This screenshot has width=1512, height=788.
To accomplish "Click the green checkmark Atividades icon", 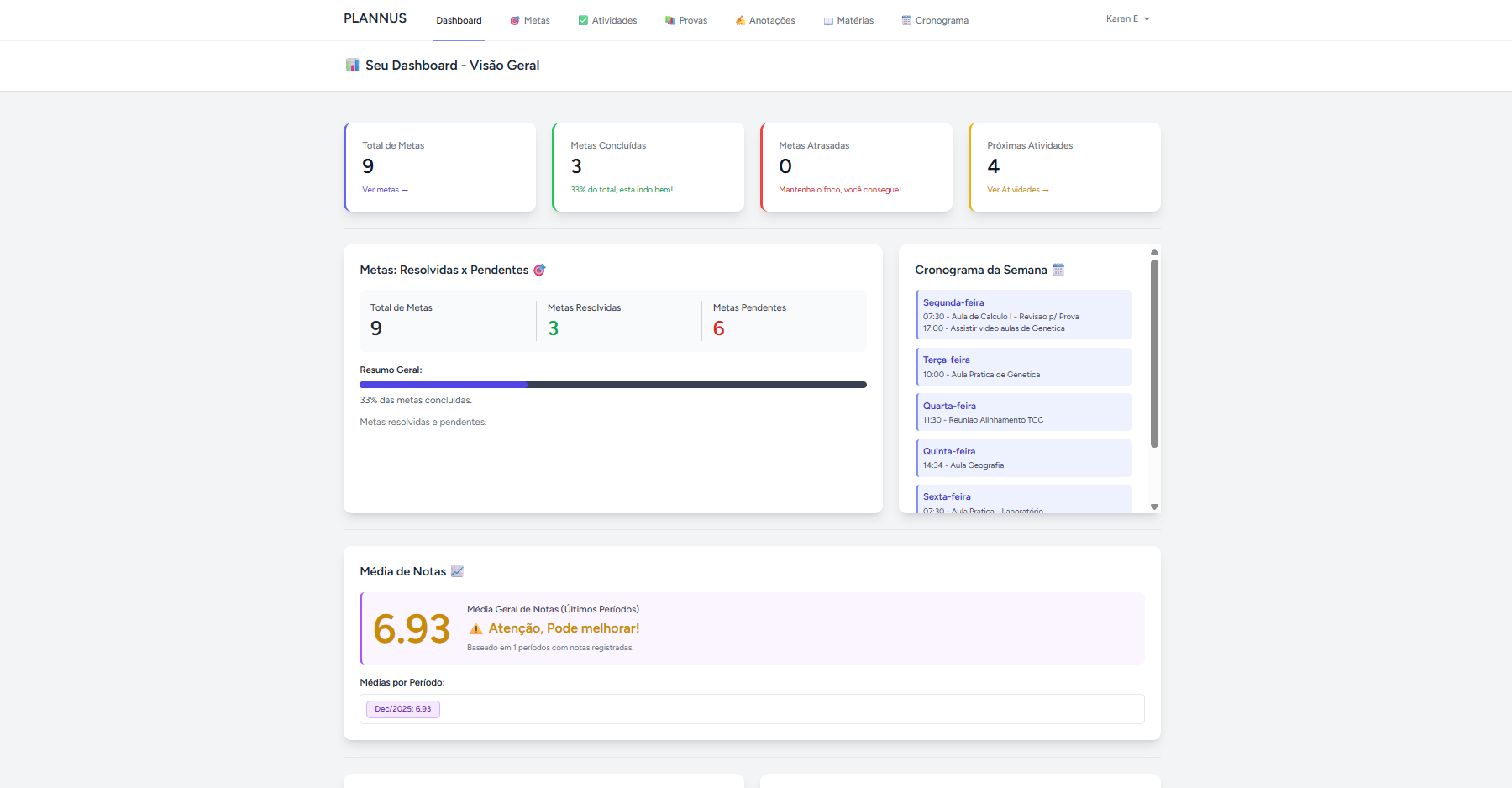I will (x=583, y=21).
